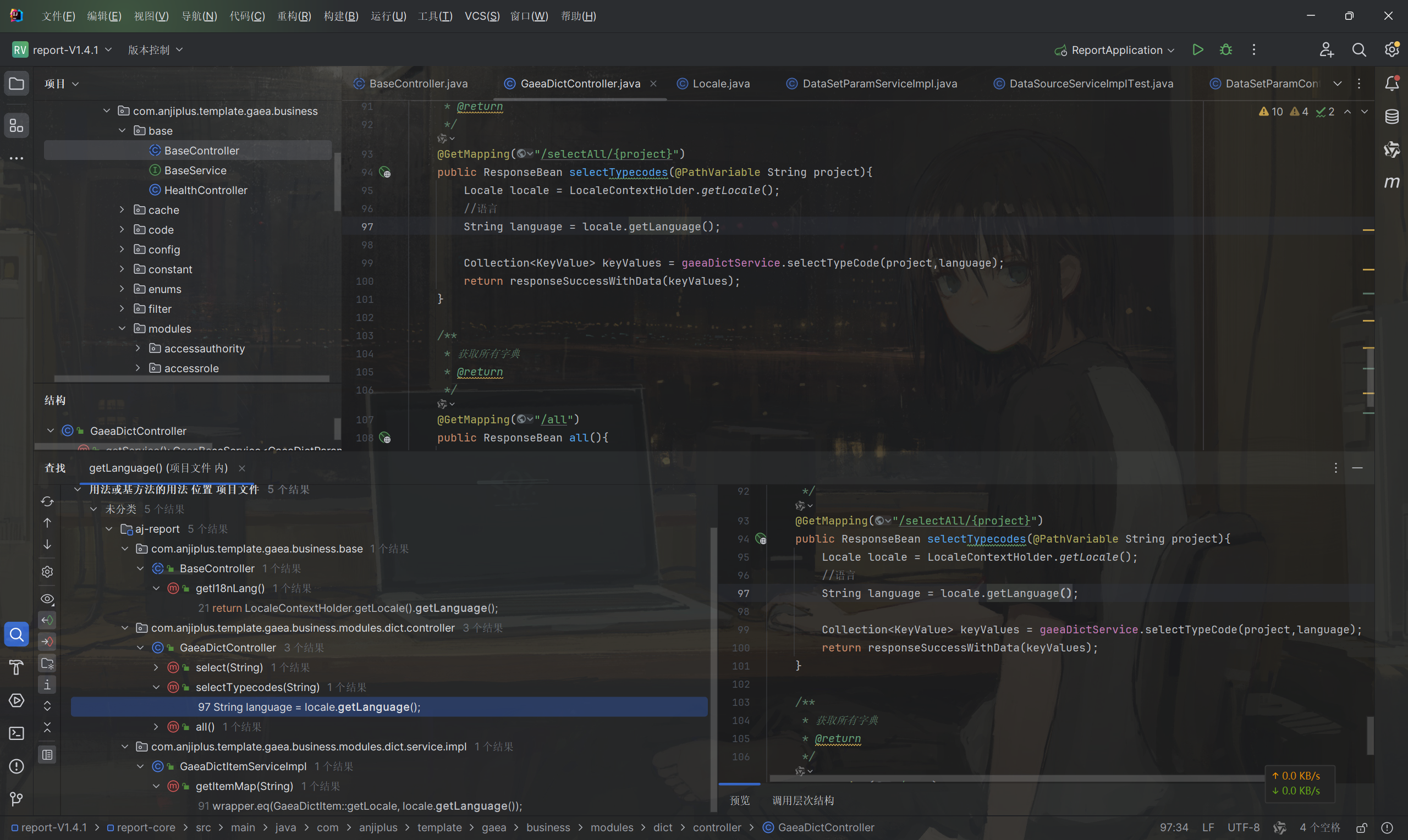Click the LF line separator in status bar
The image size is (1408, 840).
click(x=1208, y=827)
